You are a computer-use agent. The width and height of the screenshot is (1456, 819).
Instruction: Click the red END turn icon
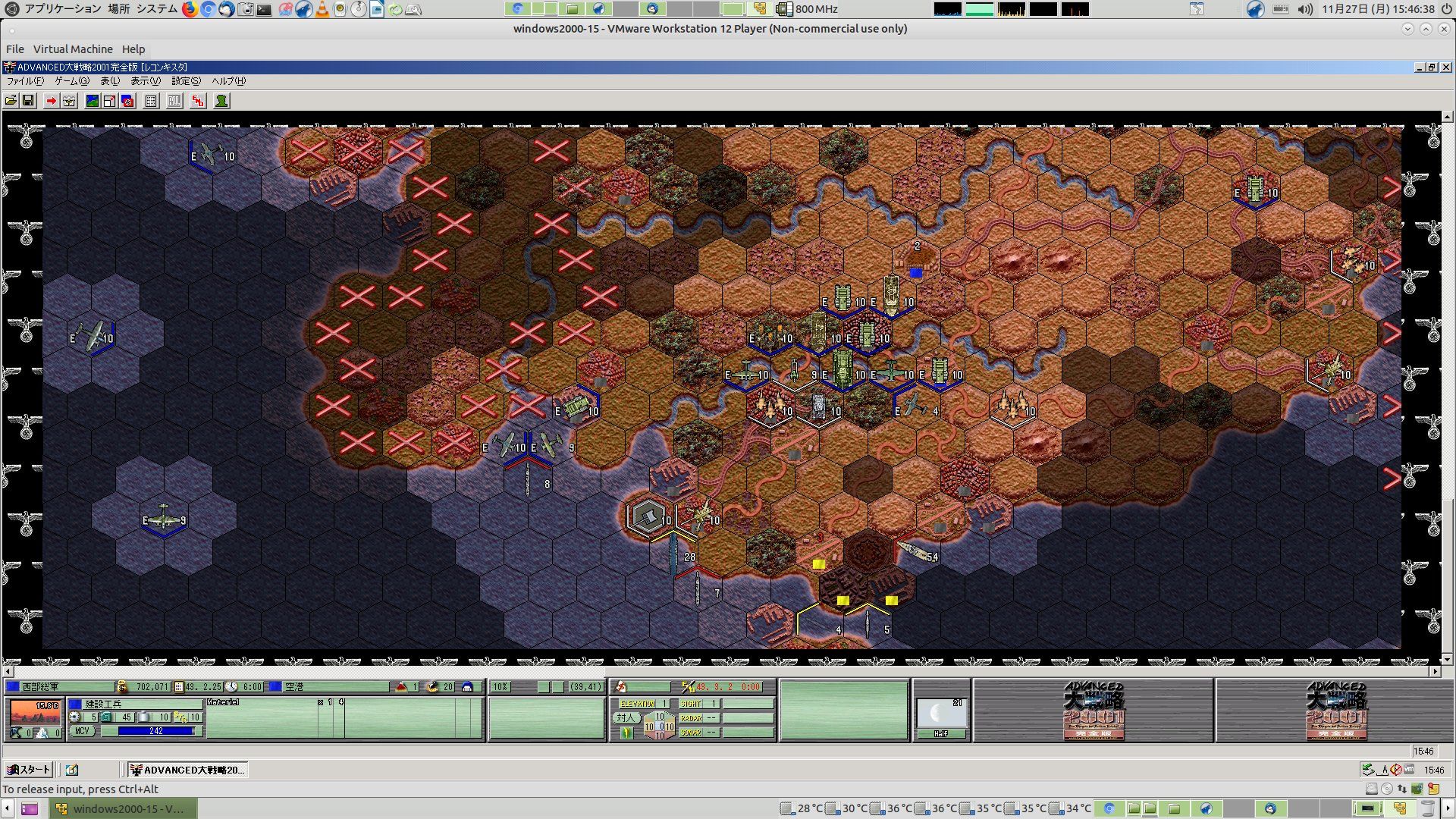coord(198,101)
